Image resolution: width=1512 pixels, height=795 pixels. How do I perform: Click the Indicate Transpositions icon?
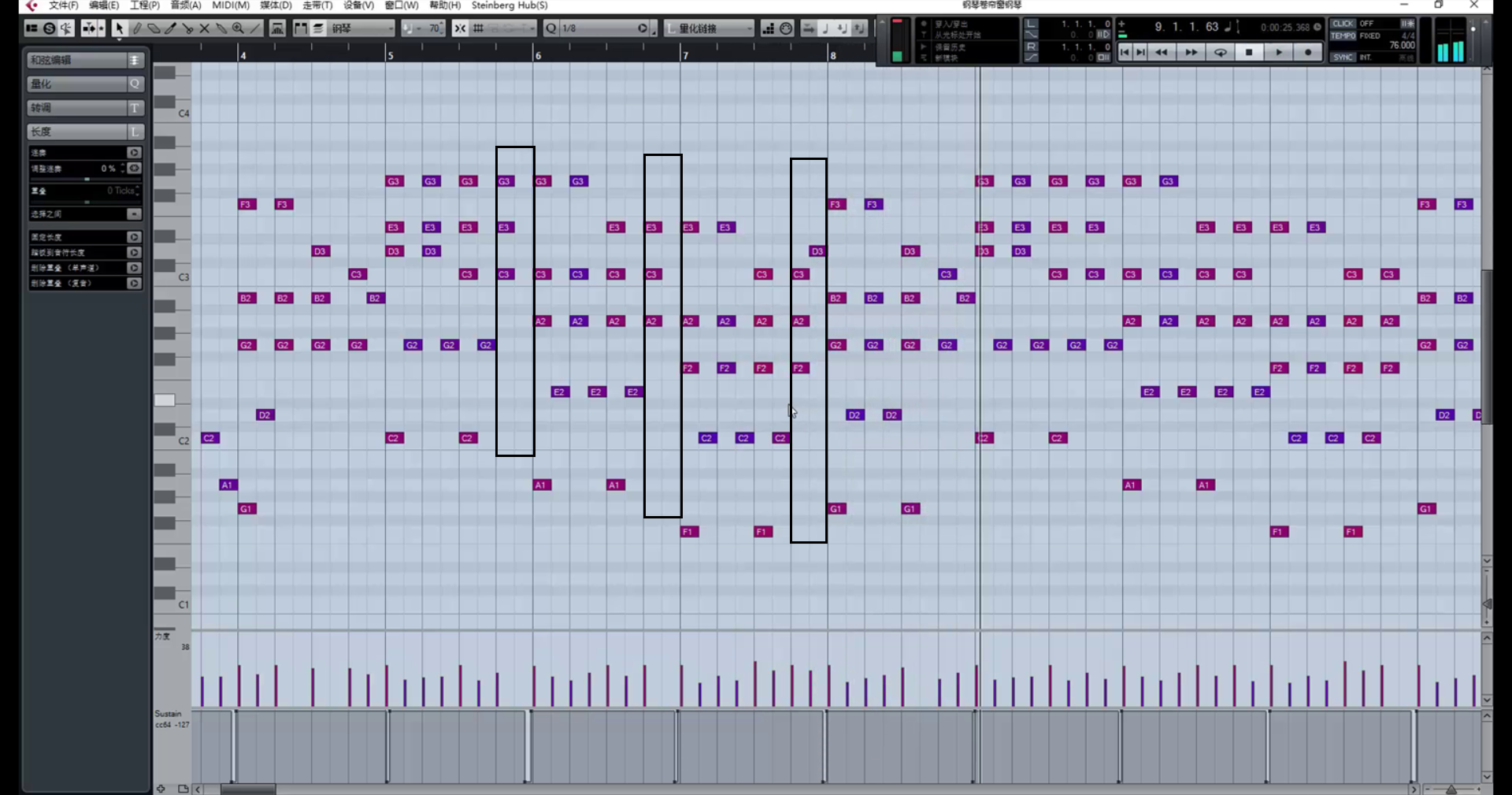tap(277, 28)
